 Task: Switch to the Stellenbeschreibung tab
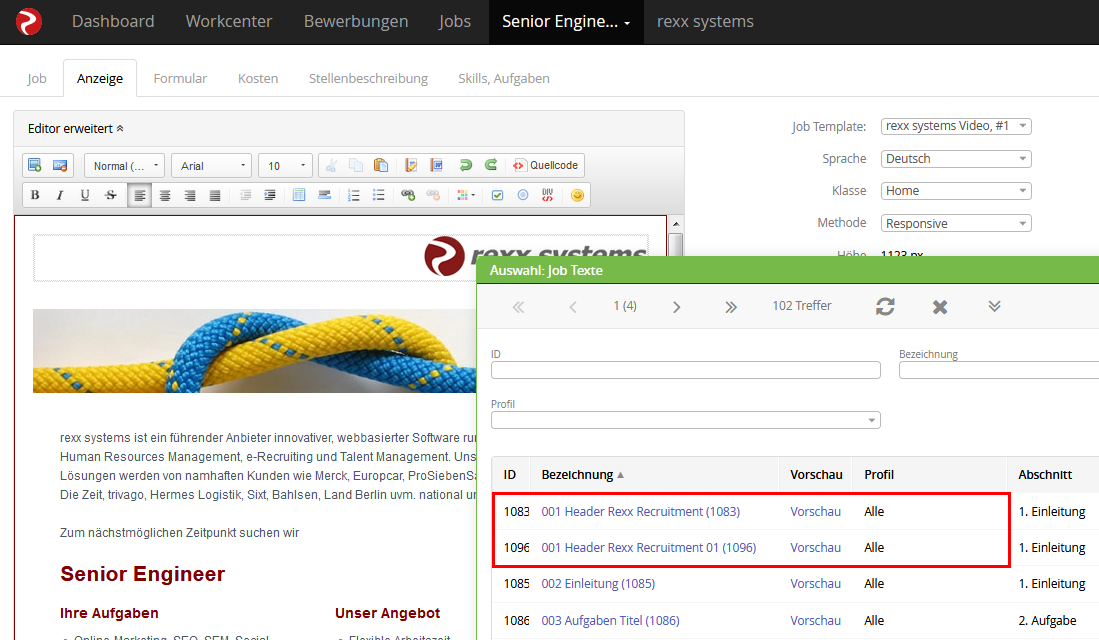coord(368,79)
